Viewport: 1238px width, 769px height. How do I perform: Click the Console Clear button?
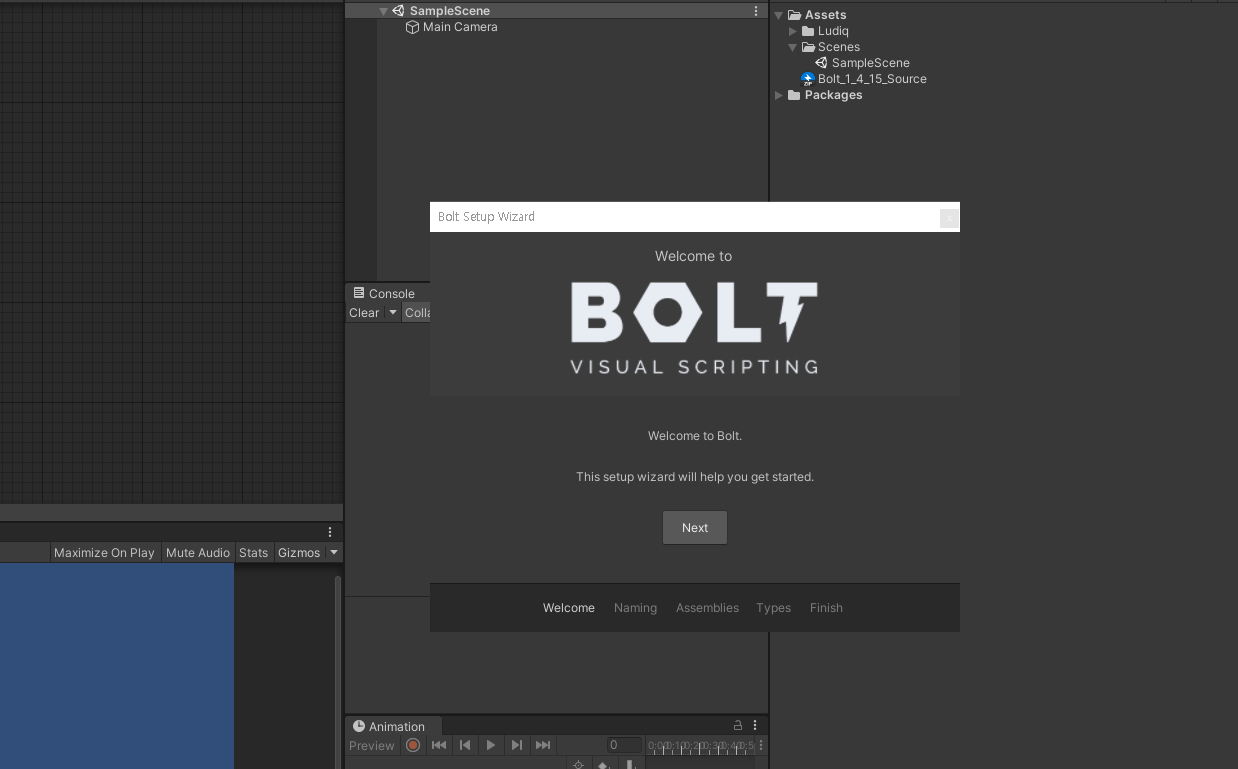pyautogui.click(x=364, y=313)
